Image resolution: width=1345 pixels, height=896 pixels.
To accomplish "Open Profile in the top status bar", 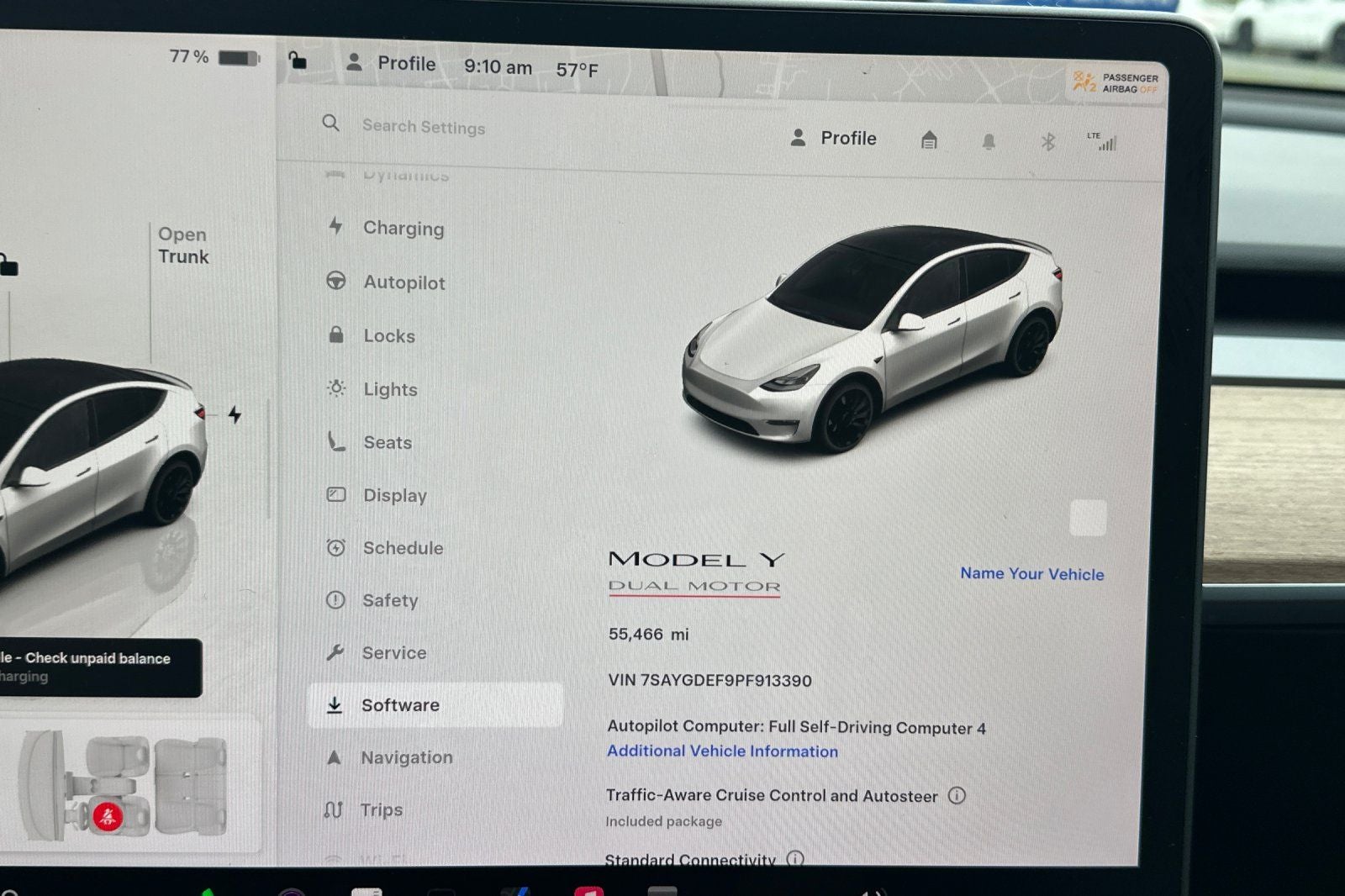I will point(391,63).
